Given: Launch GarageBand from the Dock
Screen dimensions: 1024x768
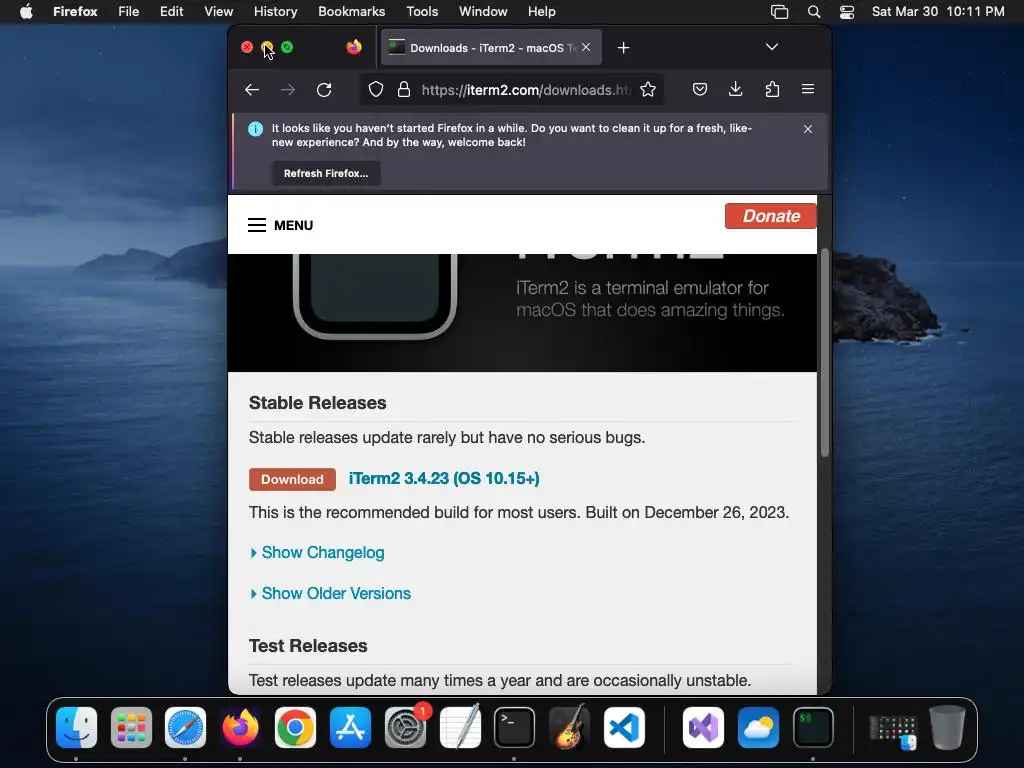Looking at the screenshot, I should (x=569, y=728).
